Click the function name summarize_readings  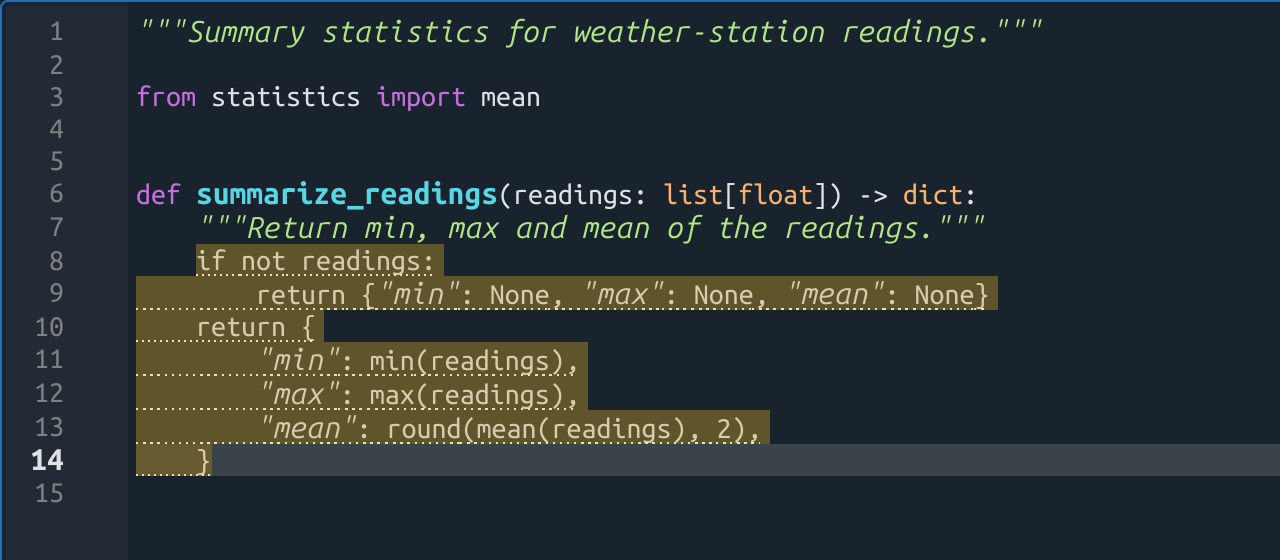point(346,195)
